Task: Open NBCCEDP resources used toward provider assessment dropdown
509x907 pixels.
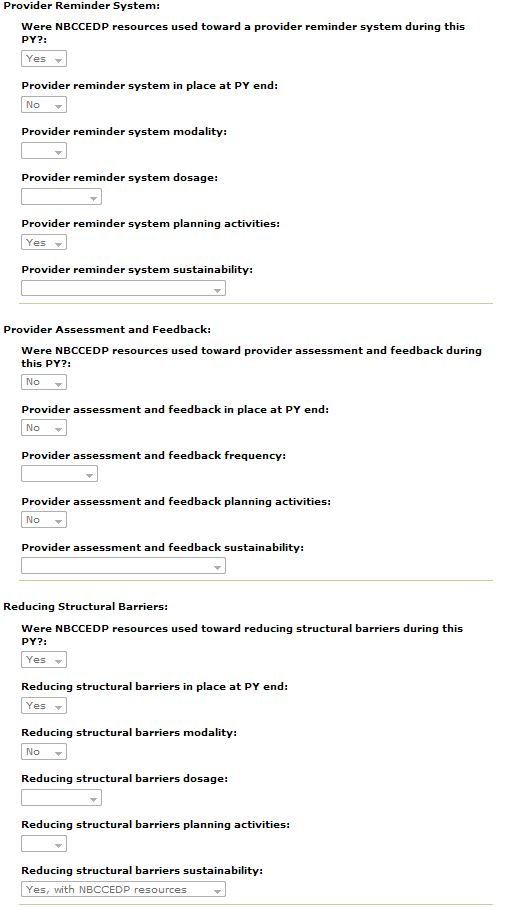Action: [44, 382]
